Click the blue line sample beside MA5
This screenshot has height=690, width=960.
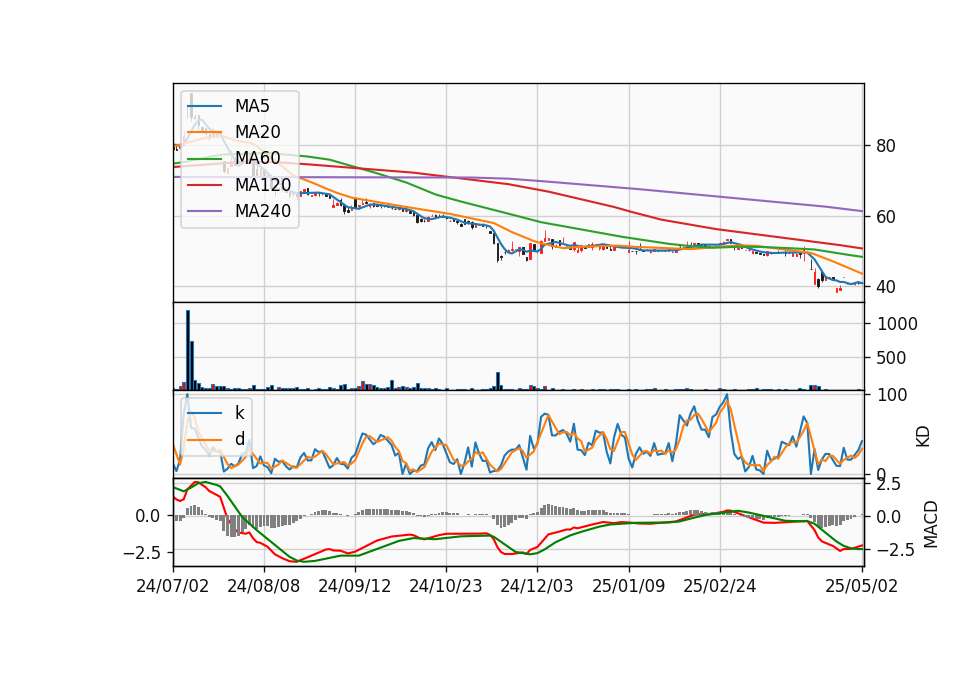point(204,106)
